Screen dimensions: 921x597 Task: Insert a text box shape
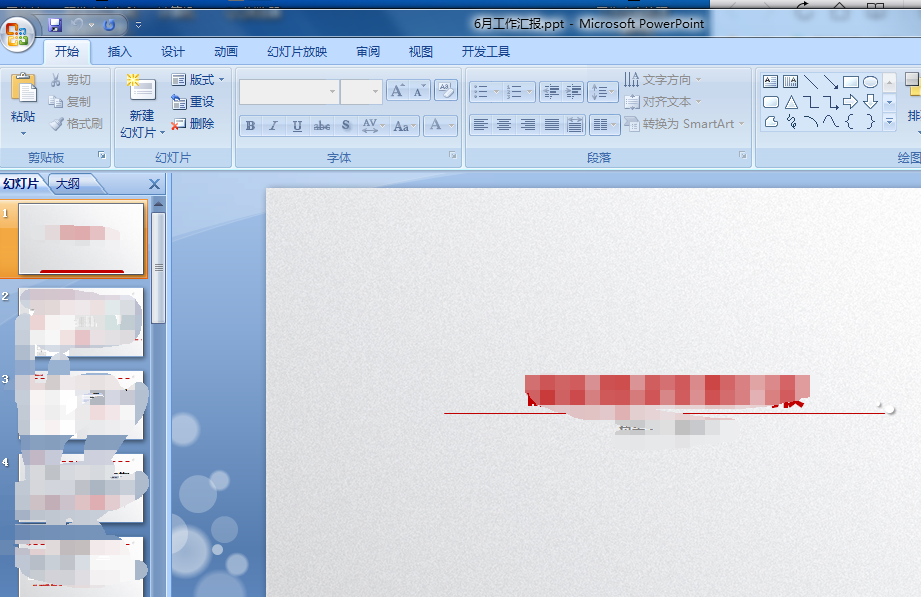770,82
